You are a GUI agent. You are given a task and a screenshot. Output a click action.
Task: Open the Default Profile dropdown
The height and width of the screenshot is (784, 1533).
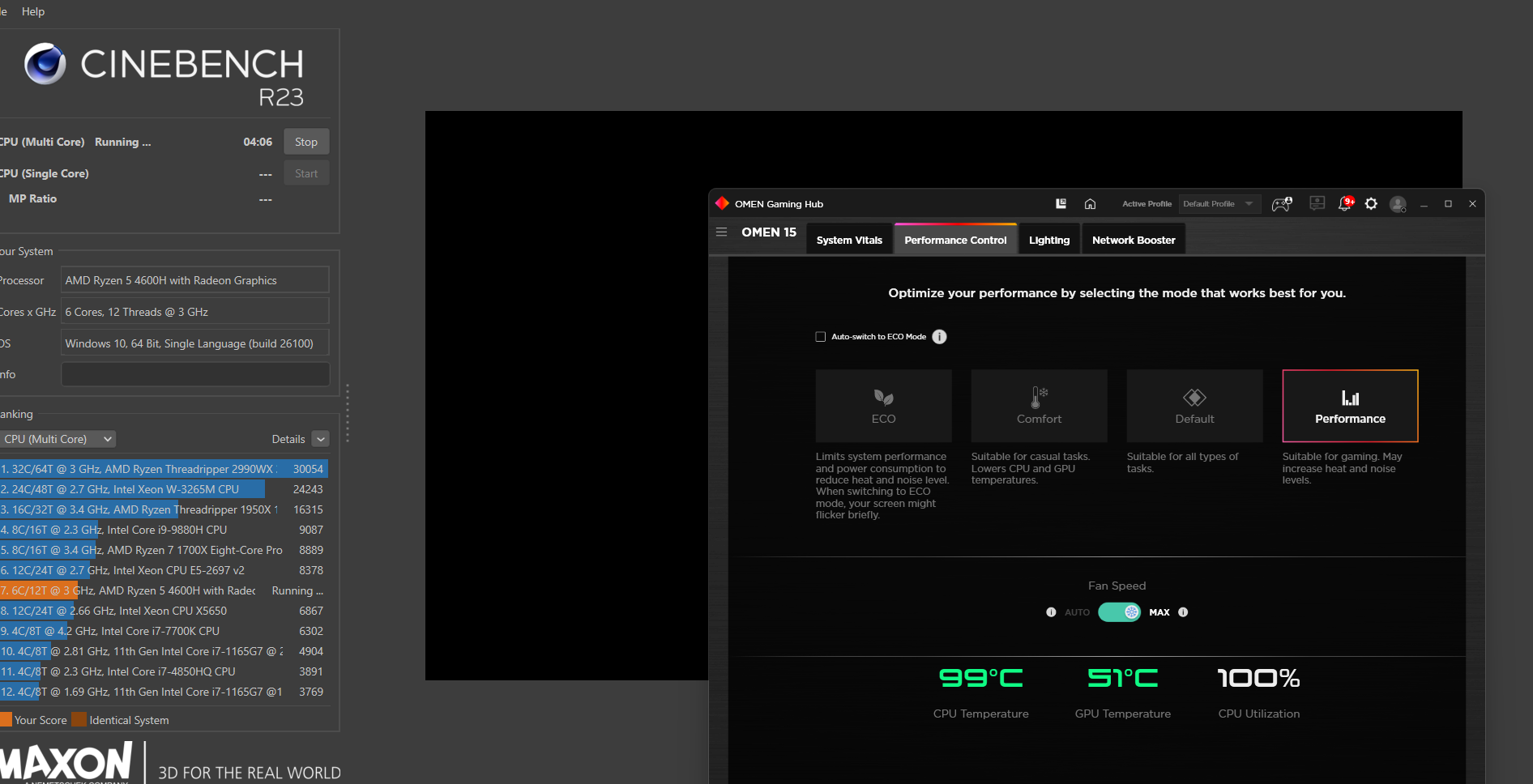(1219, 203)
